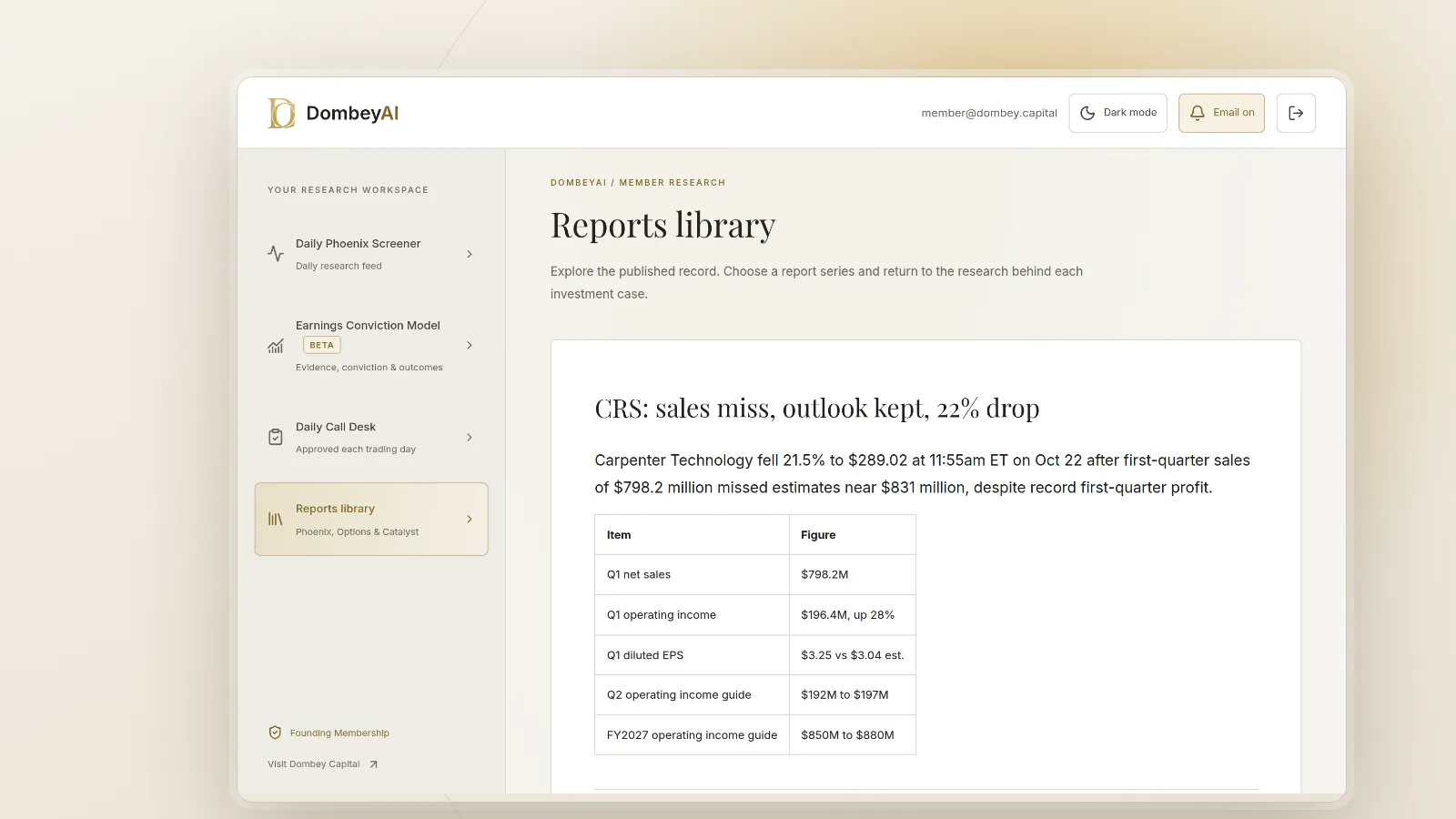Click the Earnings Conviction Model chart icon
The width and height of the screenshot is (1456, 819).
(x=276, y=346)
